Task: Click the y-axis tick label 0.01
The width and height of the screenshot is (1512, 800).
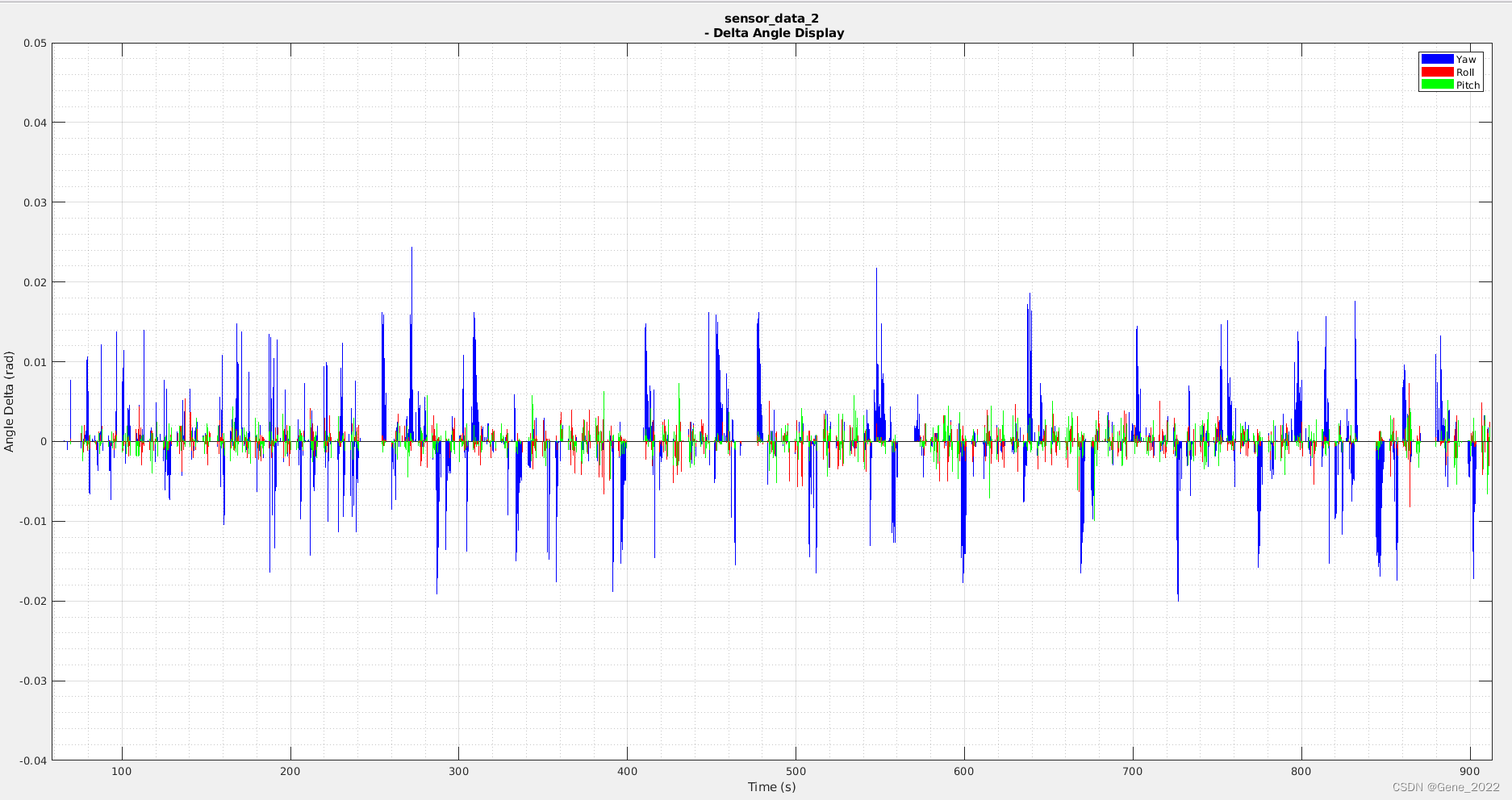Action: coord(35,362)
